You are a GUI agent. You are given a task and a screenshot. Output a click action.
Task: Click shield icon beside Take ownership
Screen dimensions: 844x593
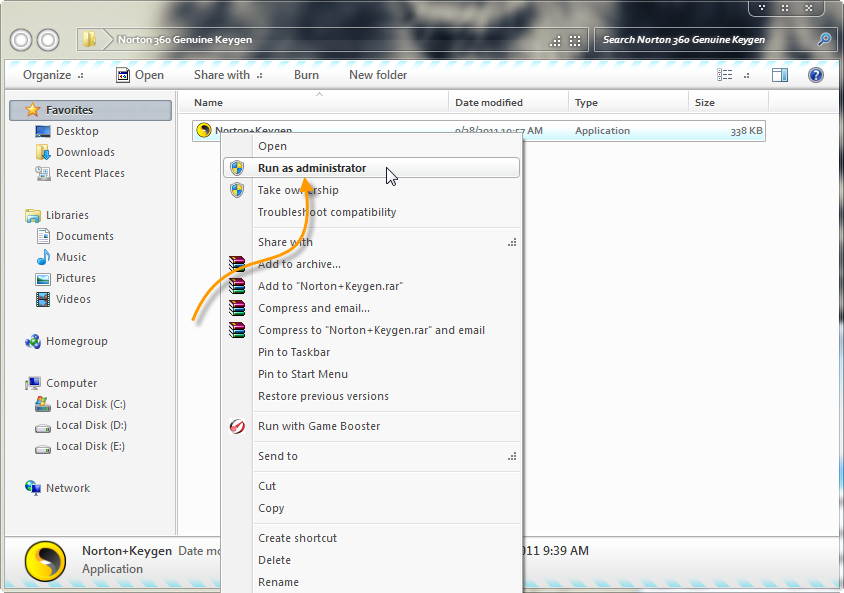pyautogui.click(x=237, y=190)
